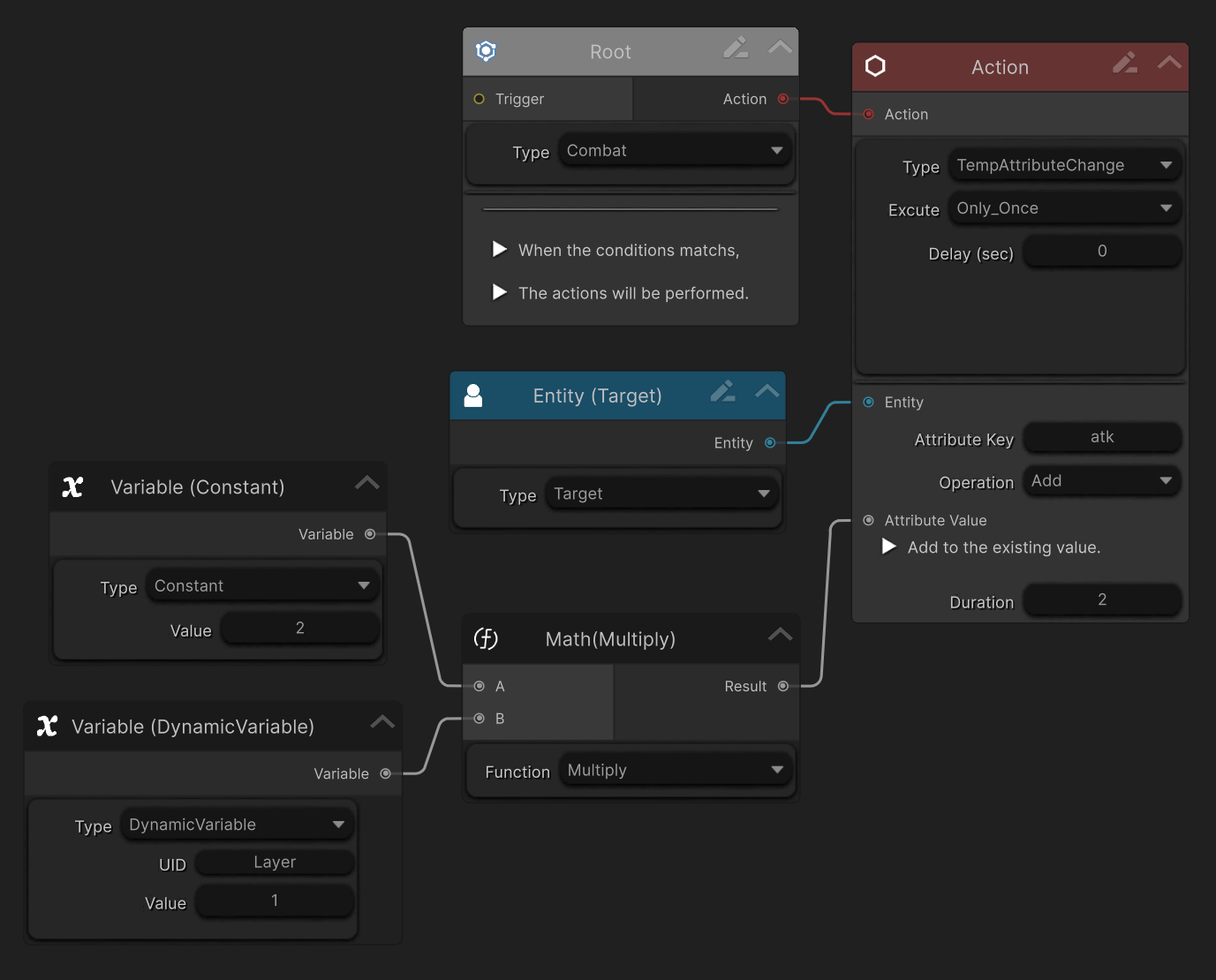Screen dimensions: 1216x980
Task: Open the Function dropdown showing Multiply
Action: click(x=675, y=771)
